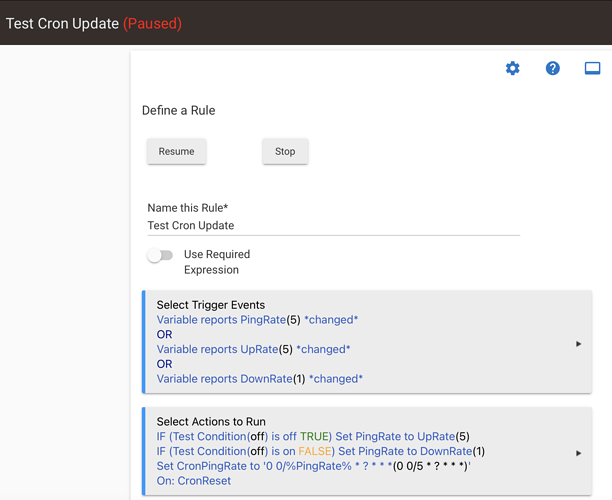Click the Select Trigger Events heading
Image resolution: width=612 pixels, height=500 pixels.
(210, 305)
